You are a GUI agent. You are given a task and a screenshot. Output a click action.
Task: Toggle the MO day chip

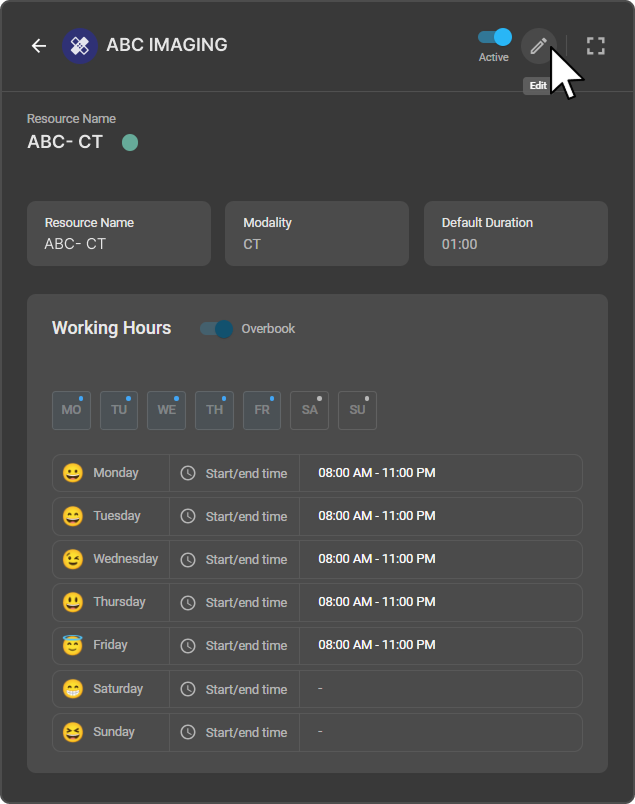tap(71, 410)
